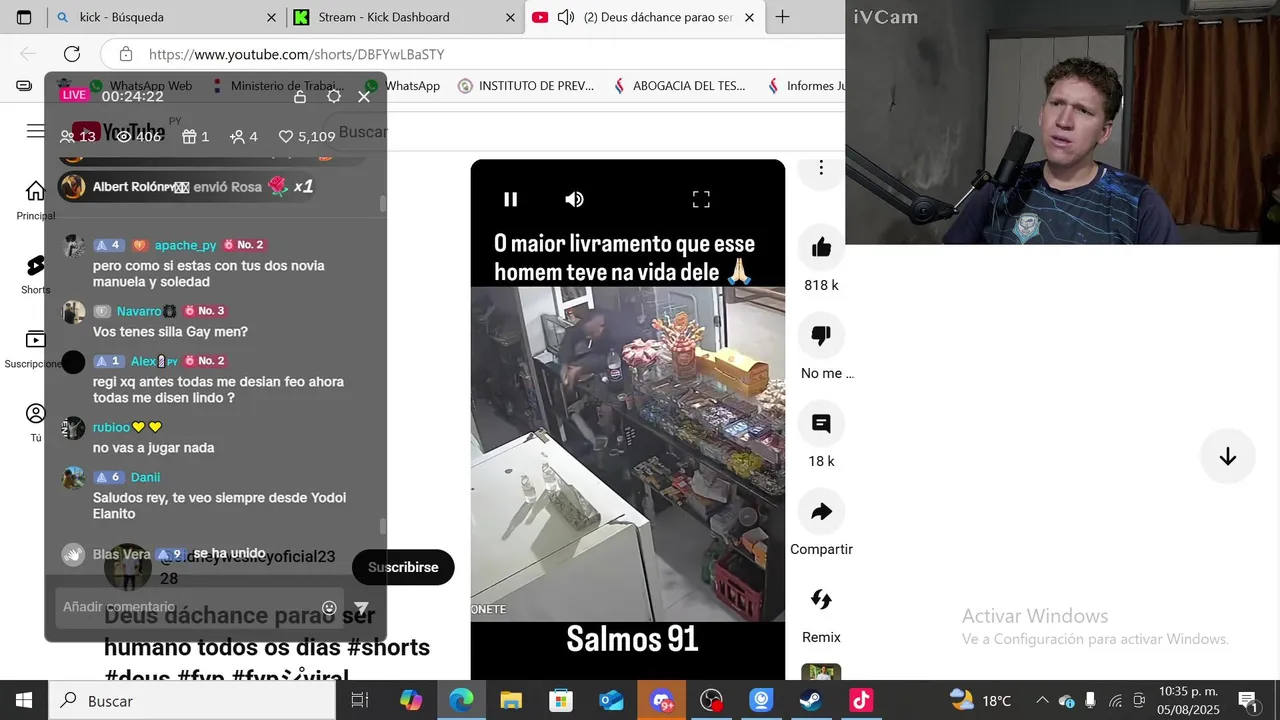Open live overlay settings icon
1280x720 pixels.
tap(334, 96)
